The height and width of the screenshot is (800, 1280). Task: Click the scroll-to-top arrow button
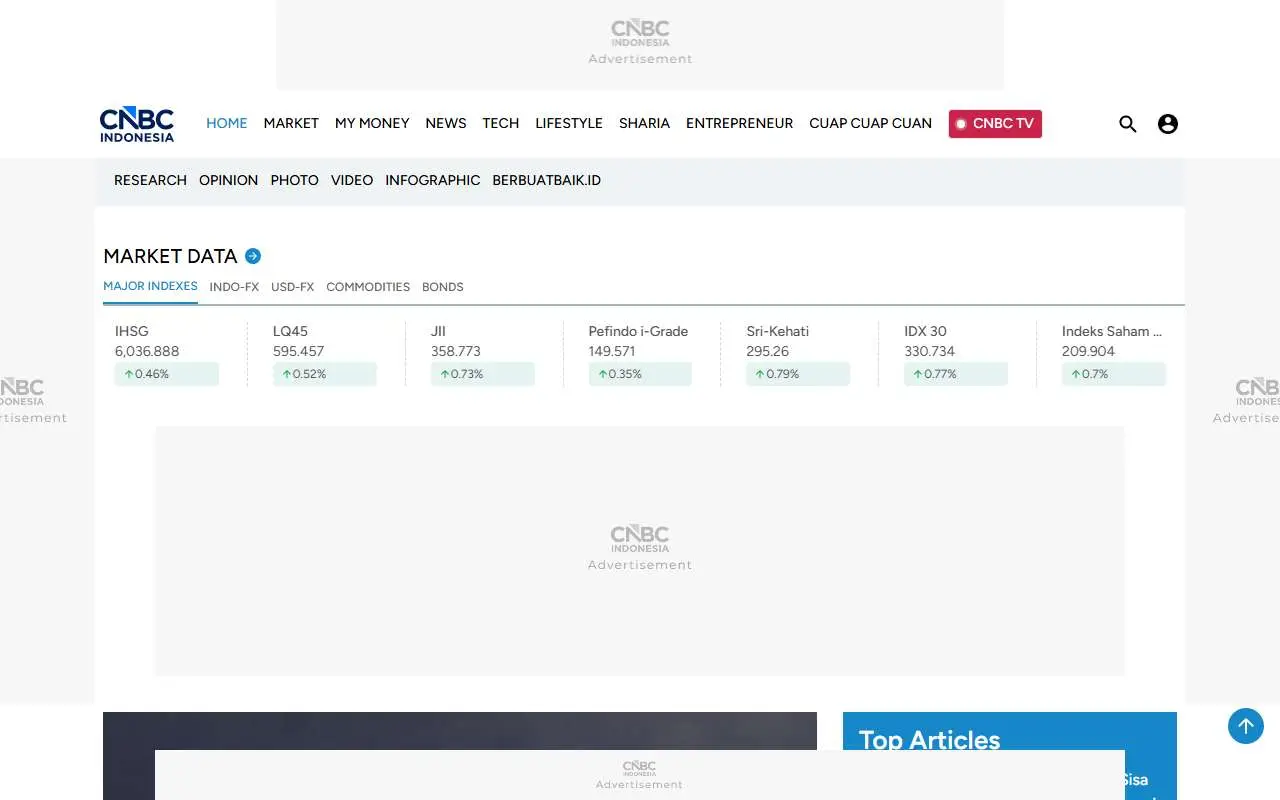pyautogui.click(x=1246, y=726)
